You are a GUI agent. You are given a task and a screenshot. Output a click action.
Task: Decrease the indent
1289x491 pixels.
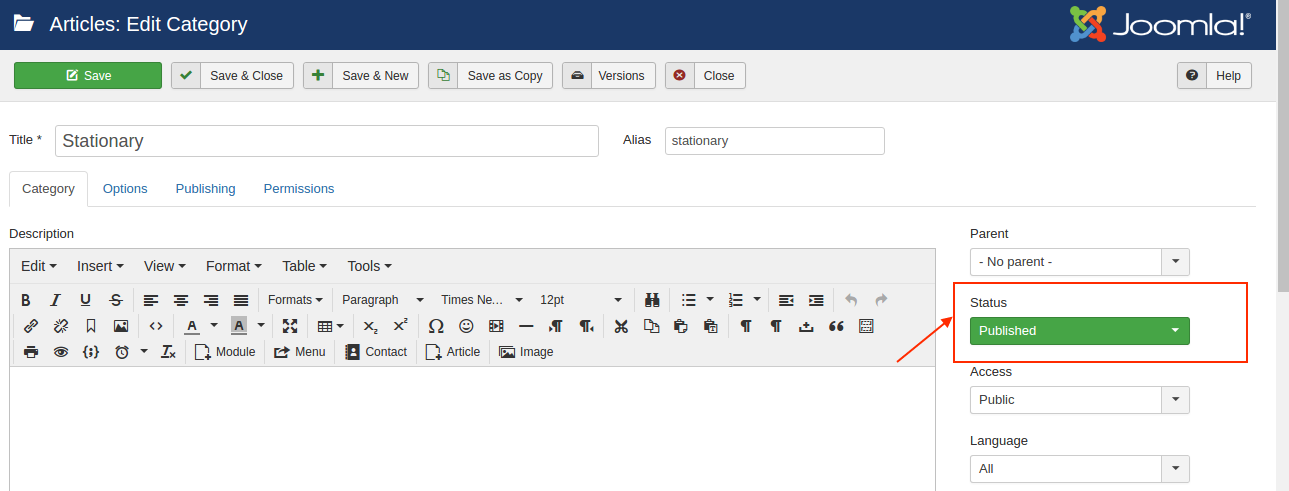[x=786, y=300]
